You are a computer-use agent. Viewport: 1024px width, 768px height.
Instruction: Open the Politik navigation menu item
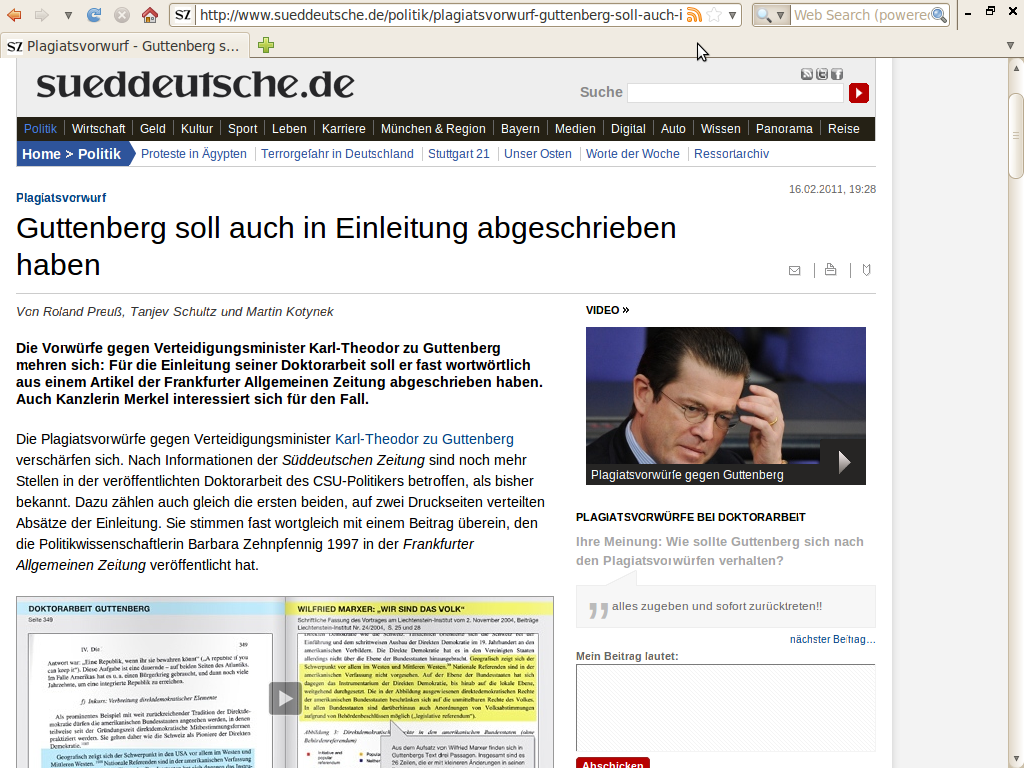click(x=40, y=129)
